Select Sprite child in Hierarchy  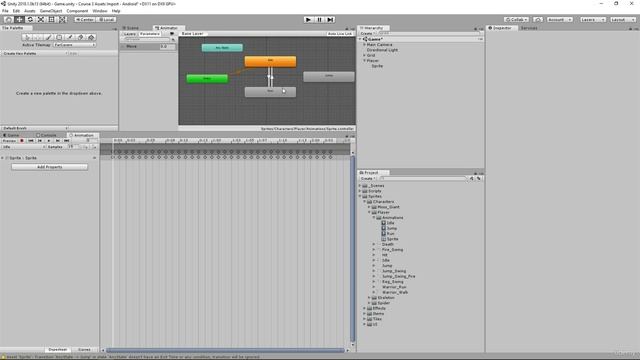pos(377,66)
